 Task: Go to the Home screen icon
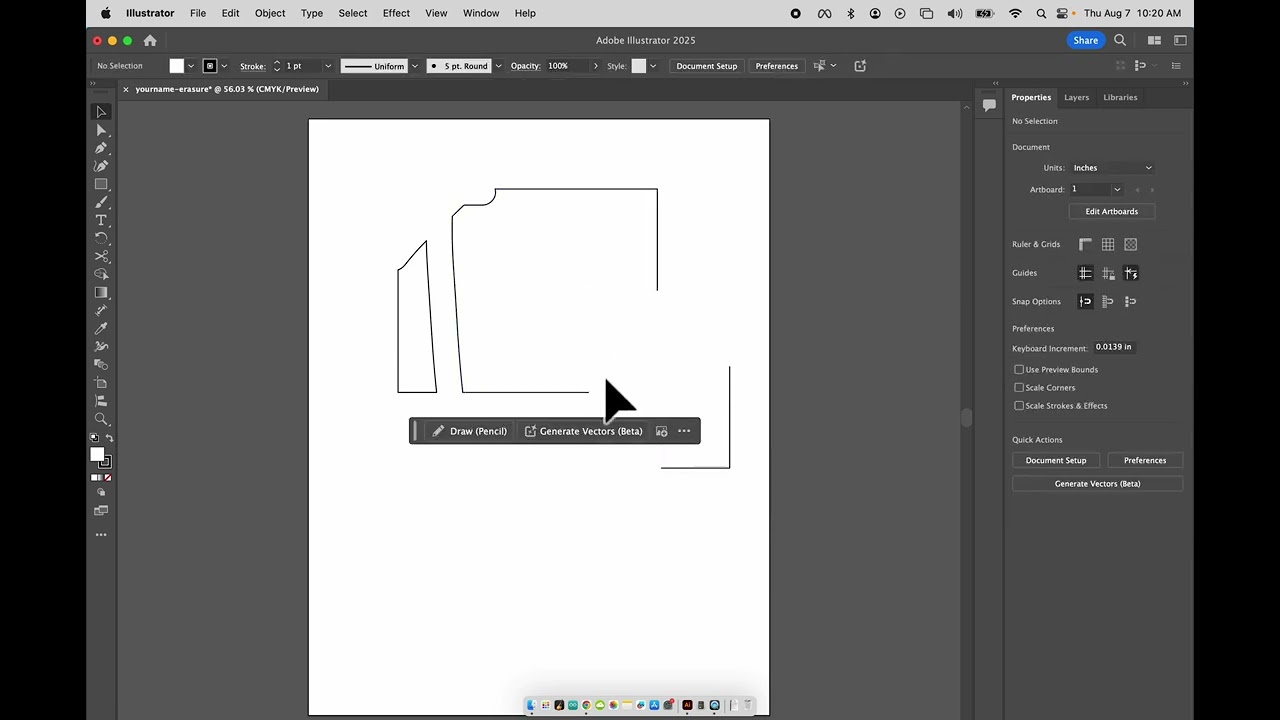click(150, 40)
